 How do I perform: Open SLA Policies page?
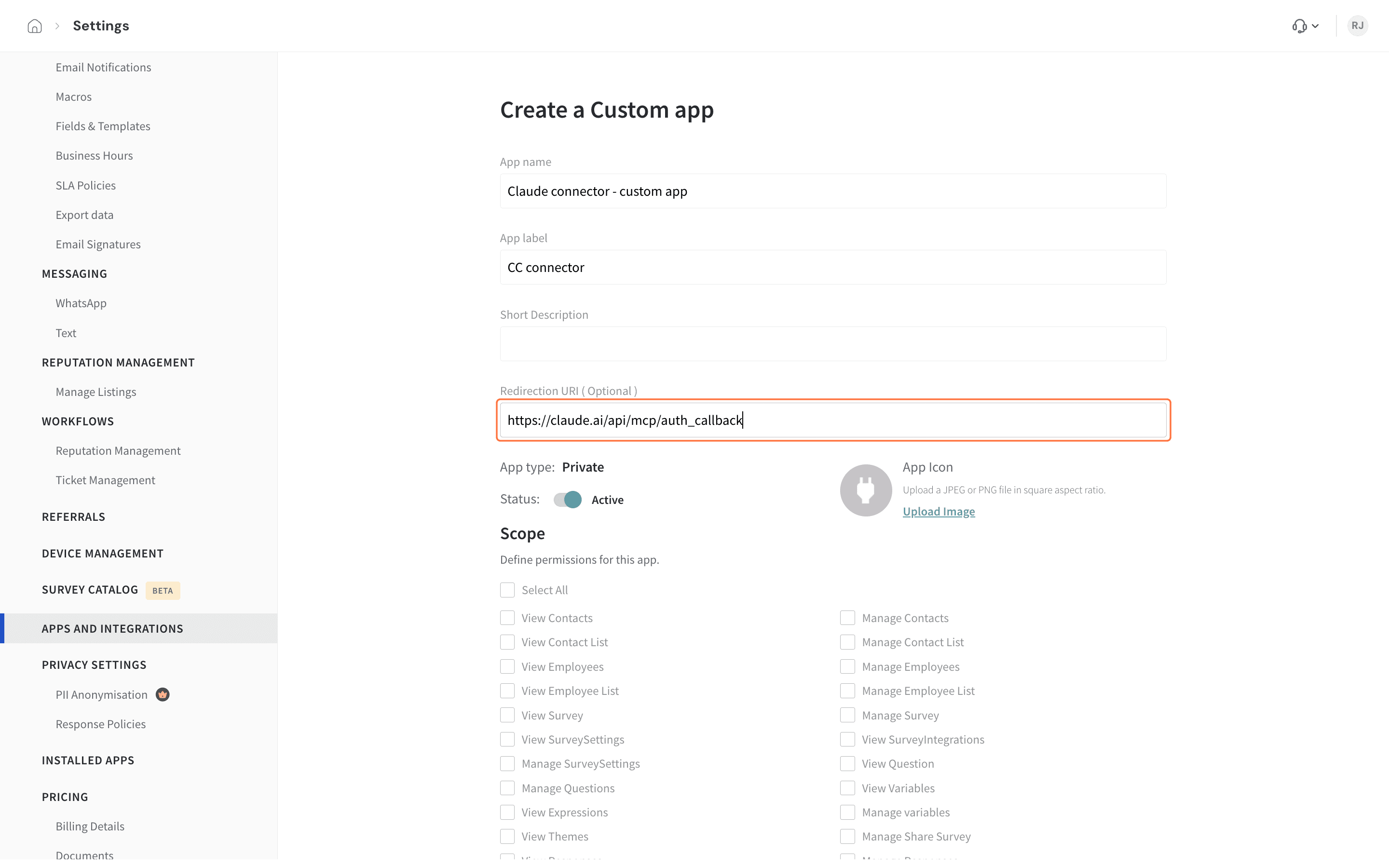(85, 186)
